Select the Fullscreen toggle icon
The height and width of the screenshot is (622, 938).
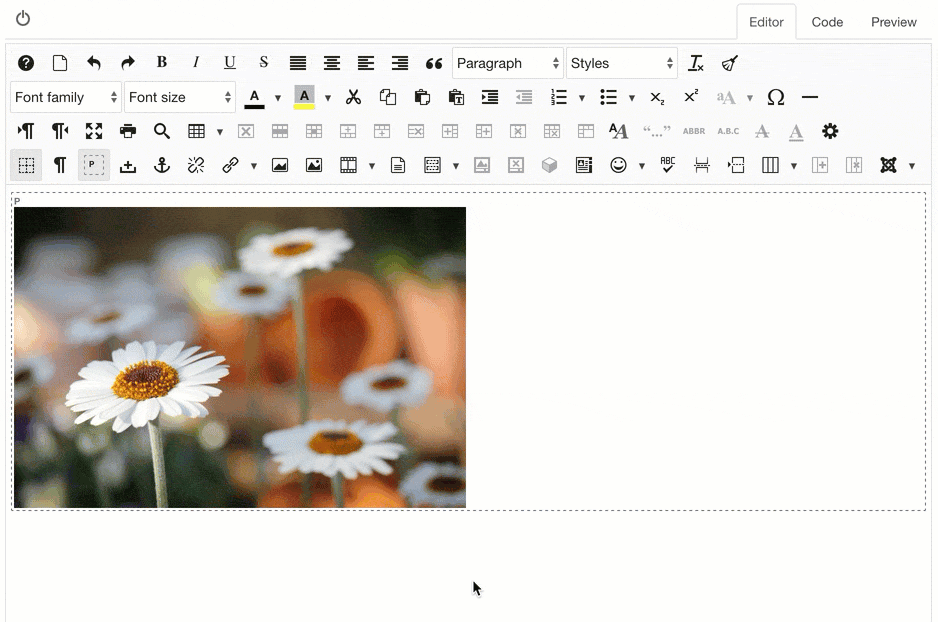94,131
